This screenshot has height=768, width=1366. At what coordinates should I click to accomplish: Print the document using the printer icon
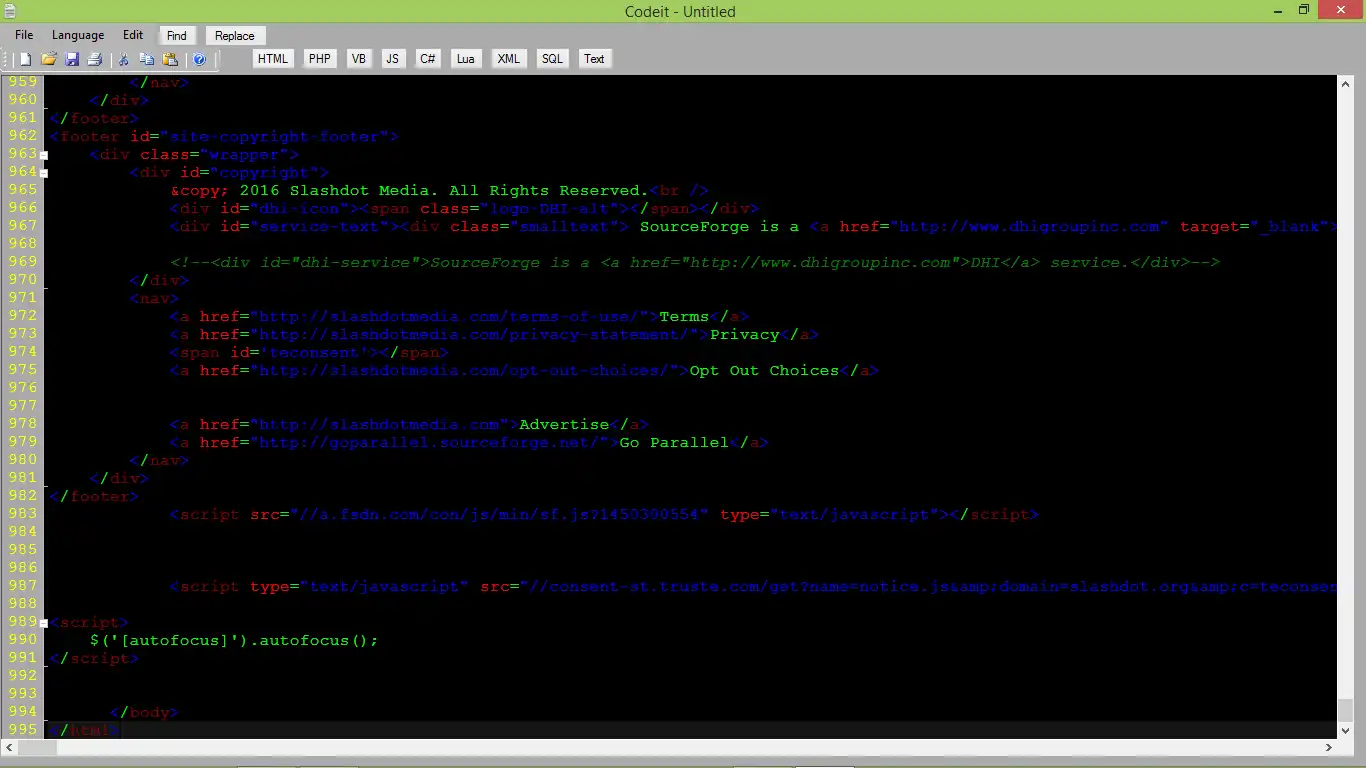95,59
